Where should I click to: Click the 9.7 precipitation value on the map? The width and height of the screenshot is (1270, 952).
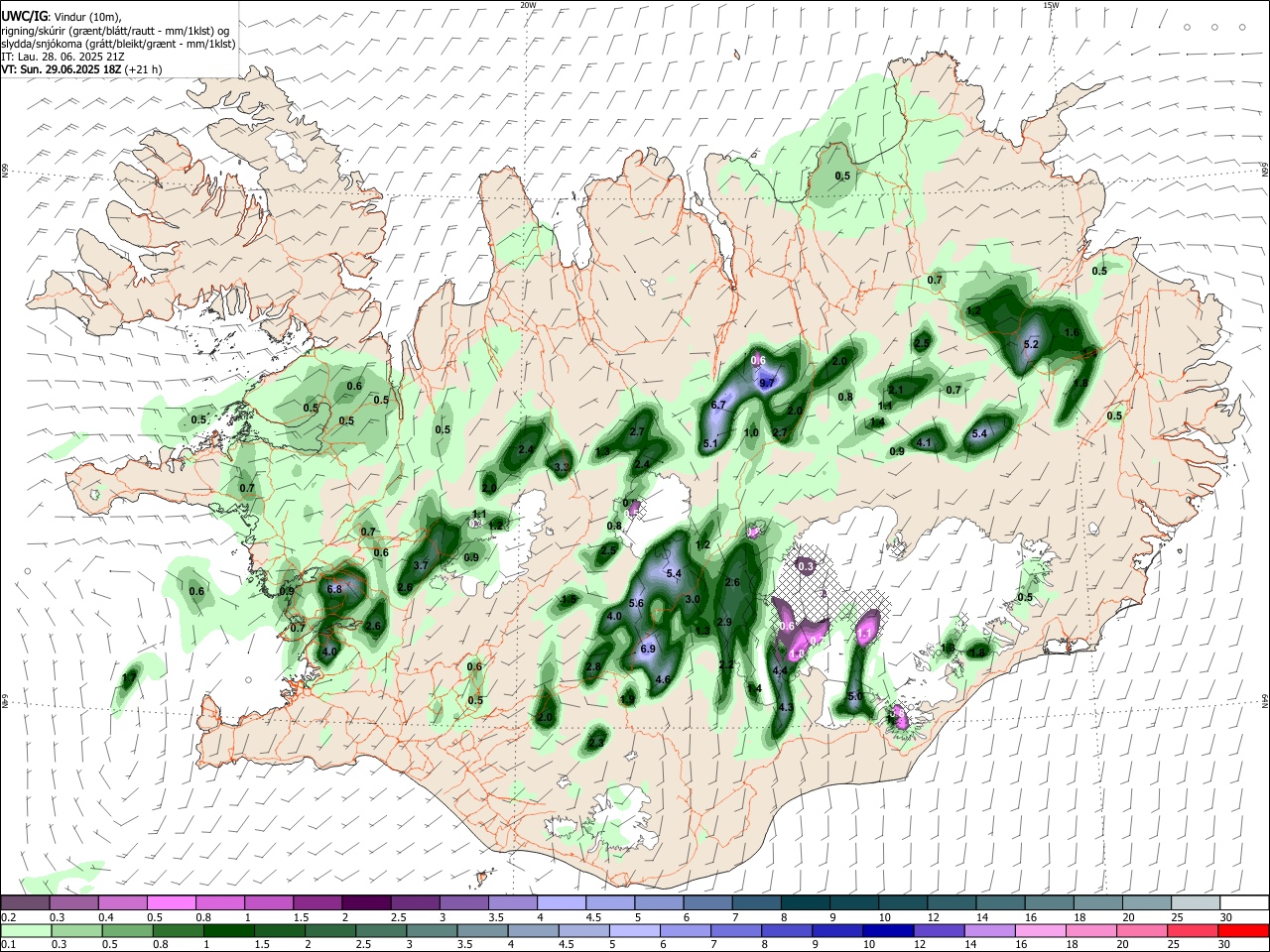(767, 383)
